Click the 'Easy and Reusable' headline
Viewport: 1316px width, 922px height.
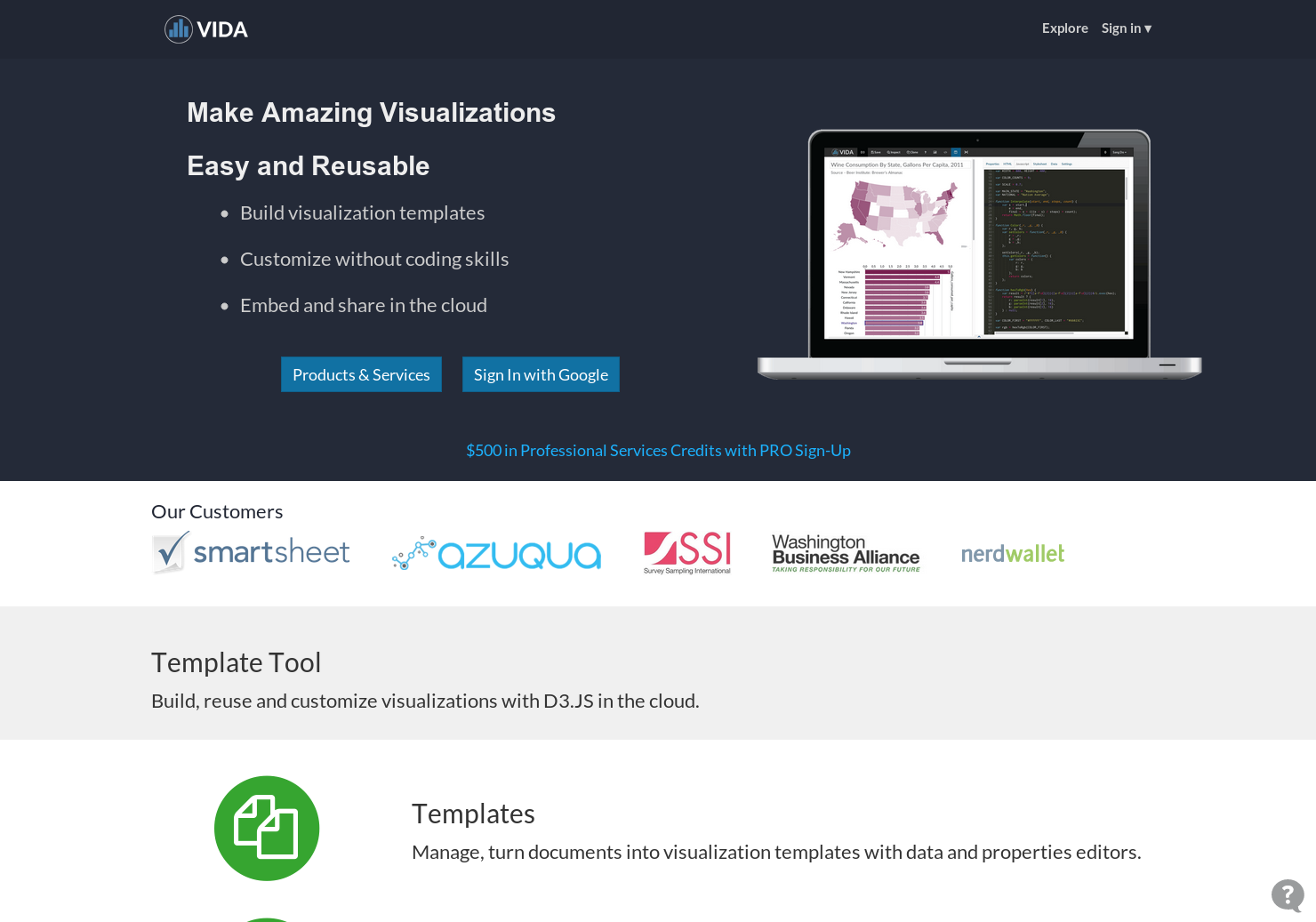pos(308,166)
